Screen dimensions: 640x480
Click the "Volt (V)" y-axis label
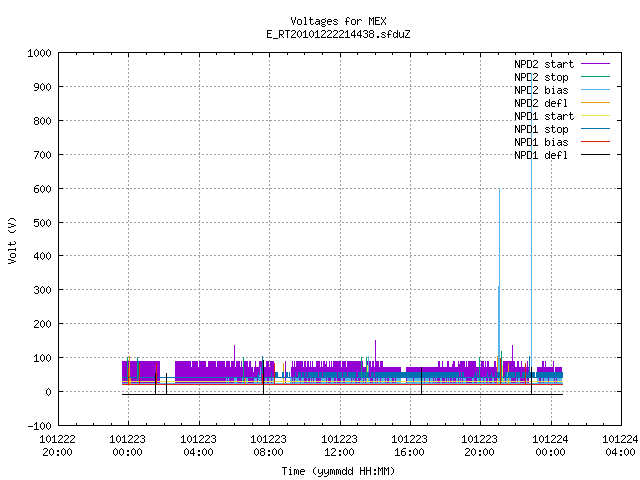coord(12,240)
